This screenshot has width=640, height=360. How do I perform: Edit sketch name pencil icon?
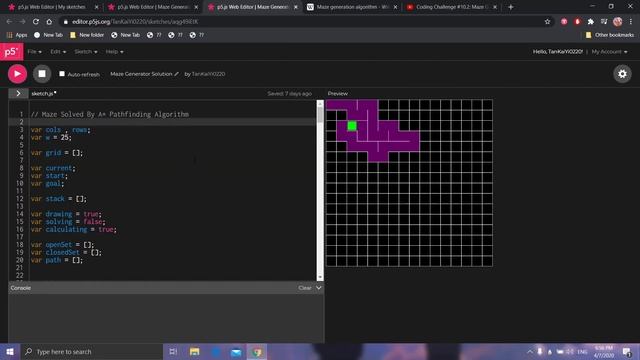coord(176,74)
